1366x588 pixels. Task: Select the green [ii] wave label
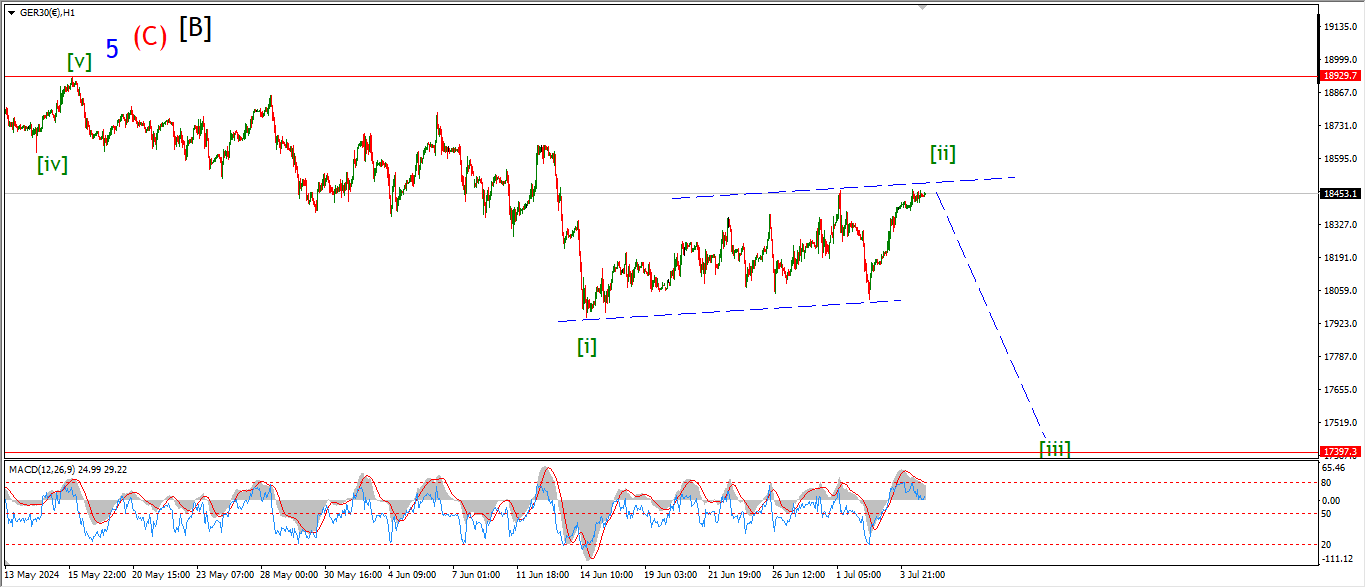[x=942, y=153]
